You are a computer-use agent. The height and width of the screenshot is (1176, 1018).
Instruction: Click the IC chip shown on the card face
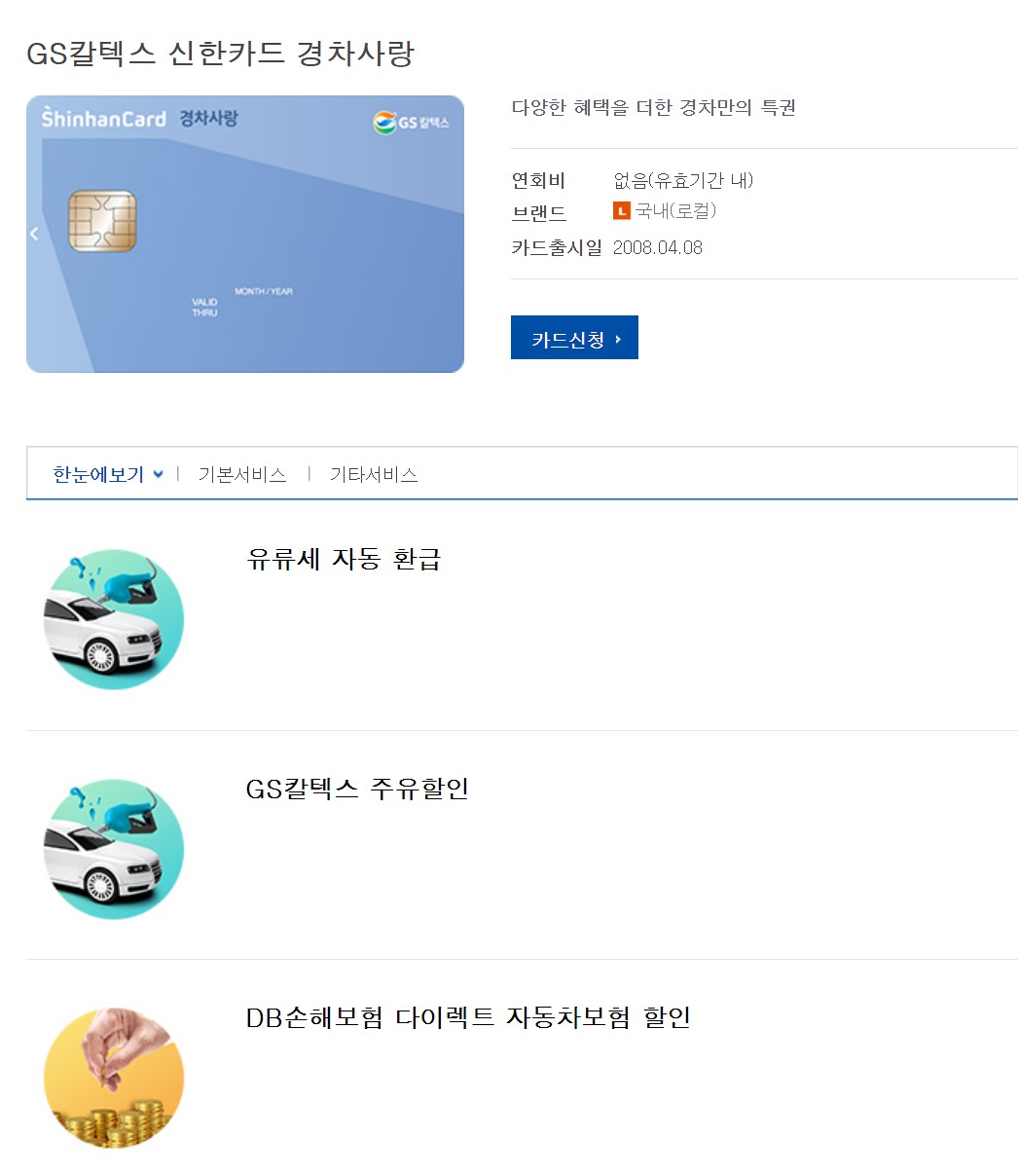point(104,221)
